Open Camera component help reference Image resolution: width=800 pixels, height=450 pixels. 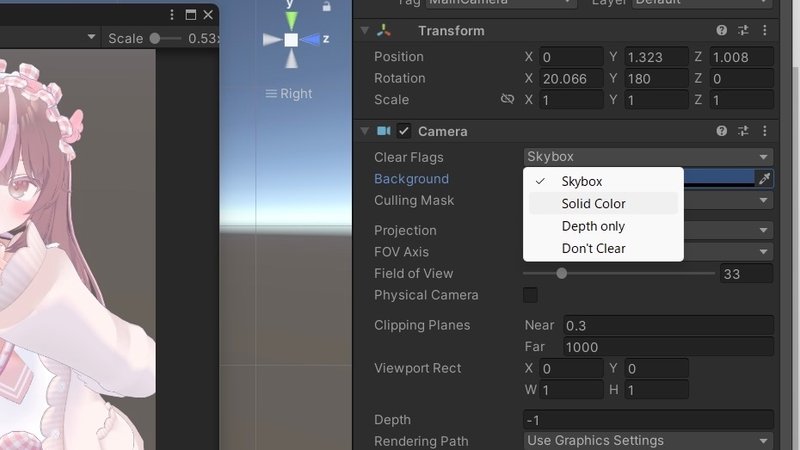(721, 131)
